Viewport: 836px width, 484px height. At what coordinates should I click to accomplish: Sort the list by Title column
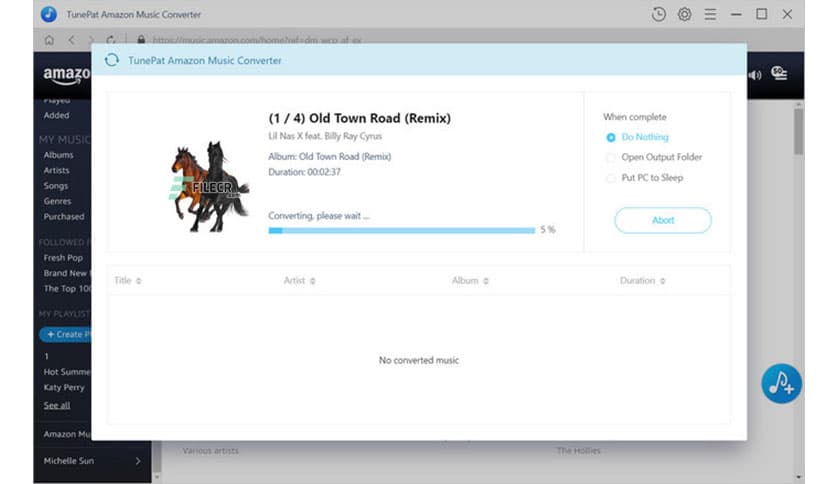(x=128, y=280)
